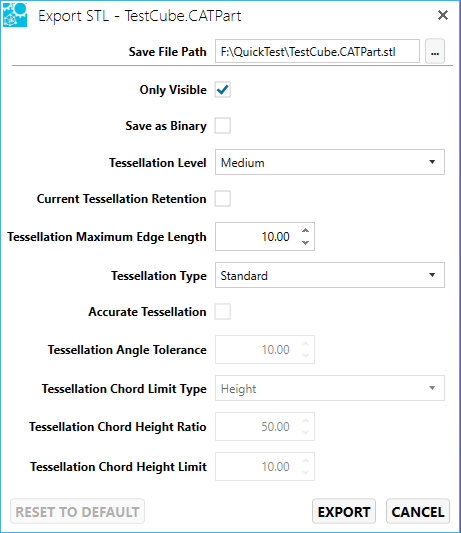Open the Tessellation Level dropdown
This screenshot has width=461, height=533.
330,162
